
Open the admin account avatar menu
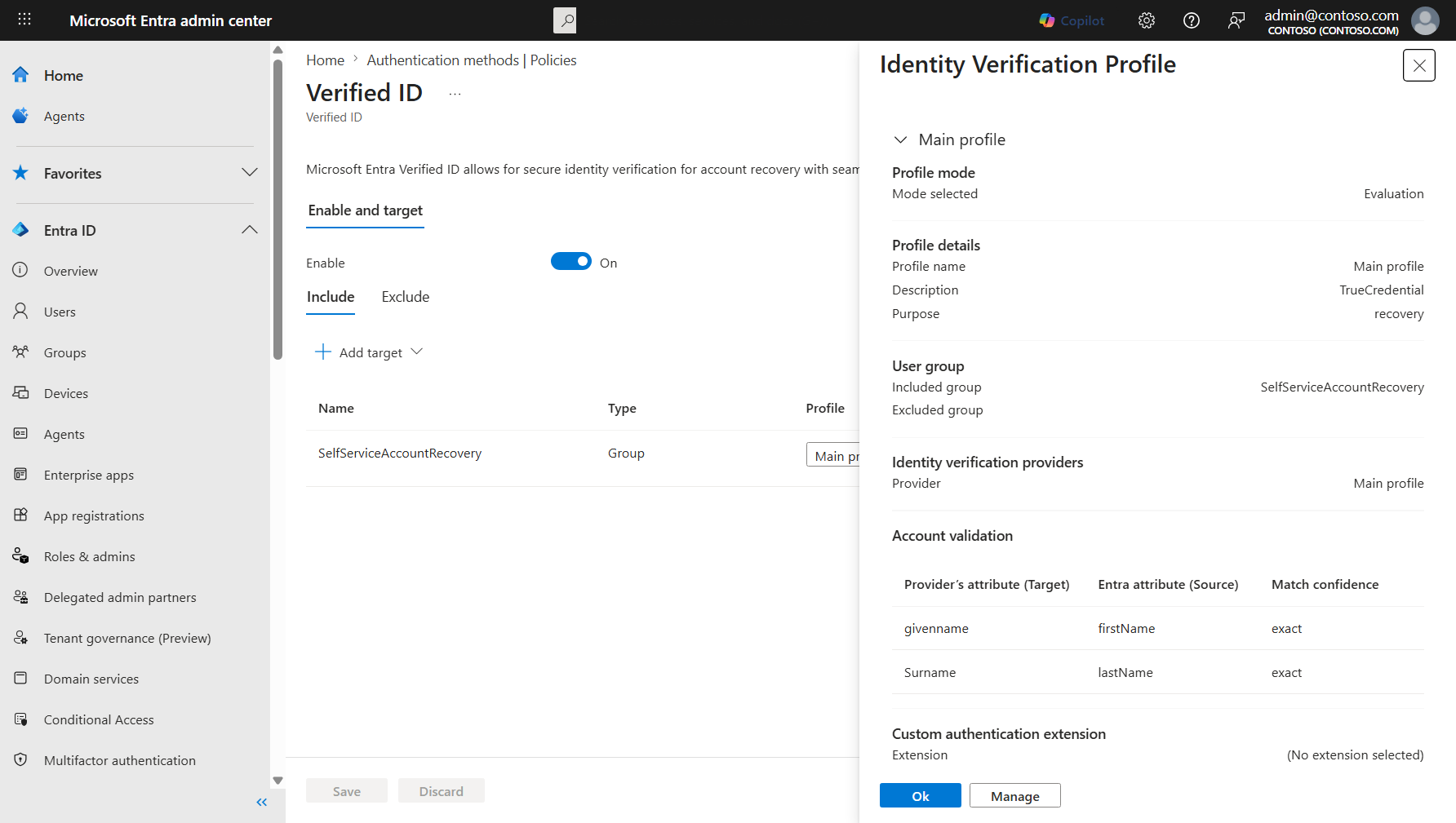click(x=1425, y=20)
